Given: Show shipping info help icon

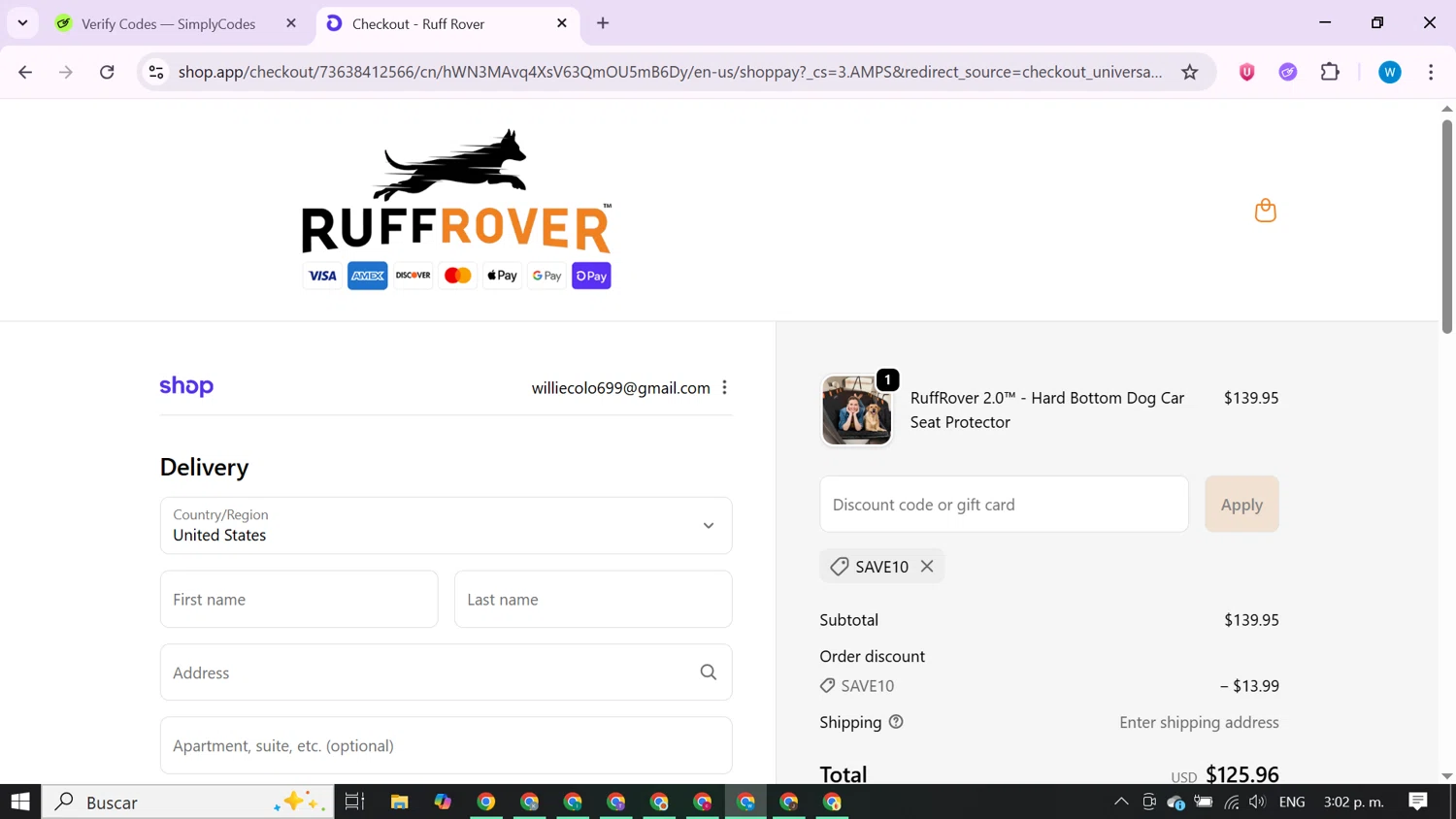Looking at the screenshot, I should coord(896,722).
